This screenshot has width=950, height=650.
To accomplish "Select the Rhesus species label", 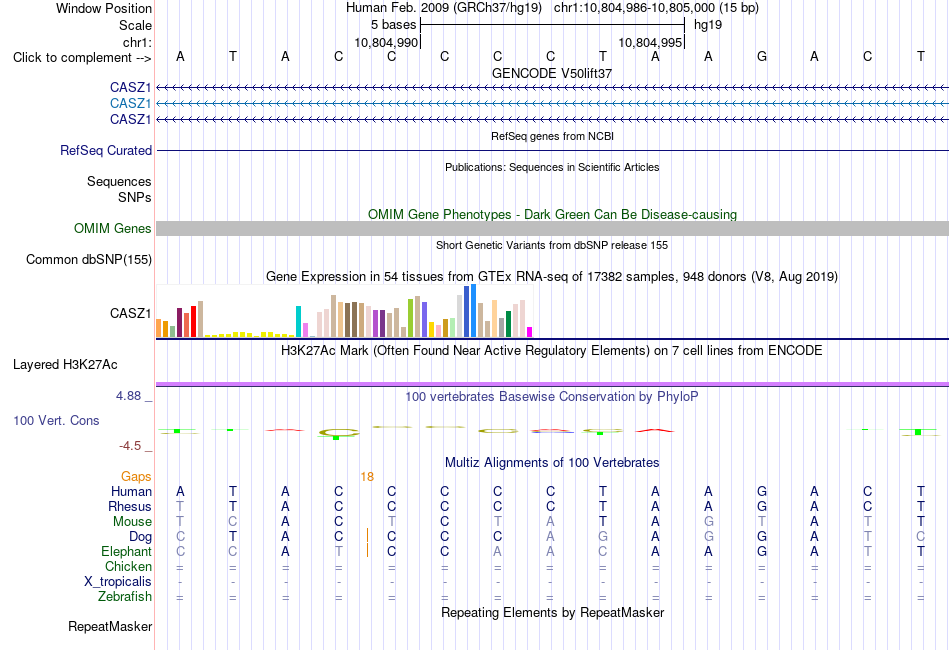I will pos(130,506).
